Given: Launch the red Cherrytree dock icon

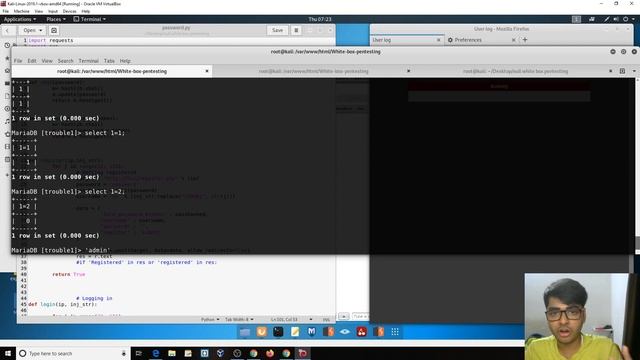Looking at the screenshot, I should pyautogui.click(x=362, y=332).
